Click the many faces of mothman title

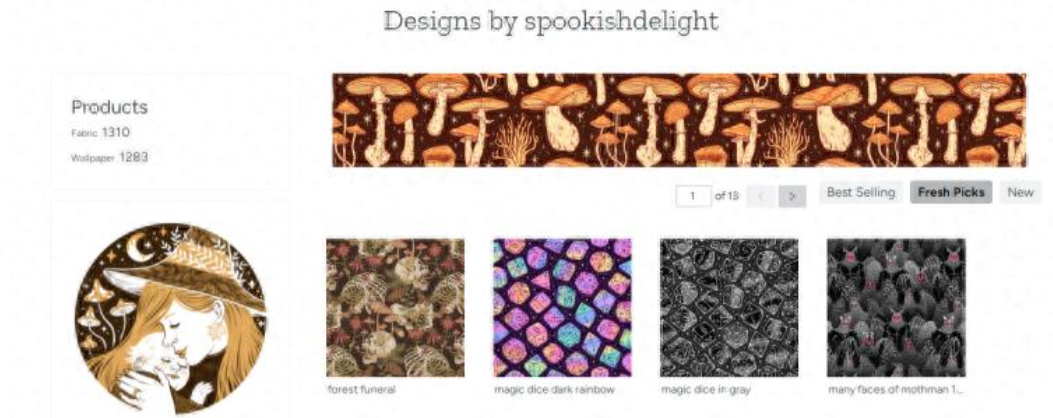[x=896, y=390]
